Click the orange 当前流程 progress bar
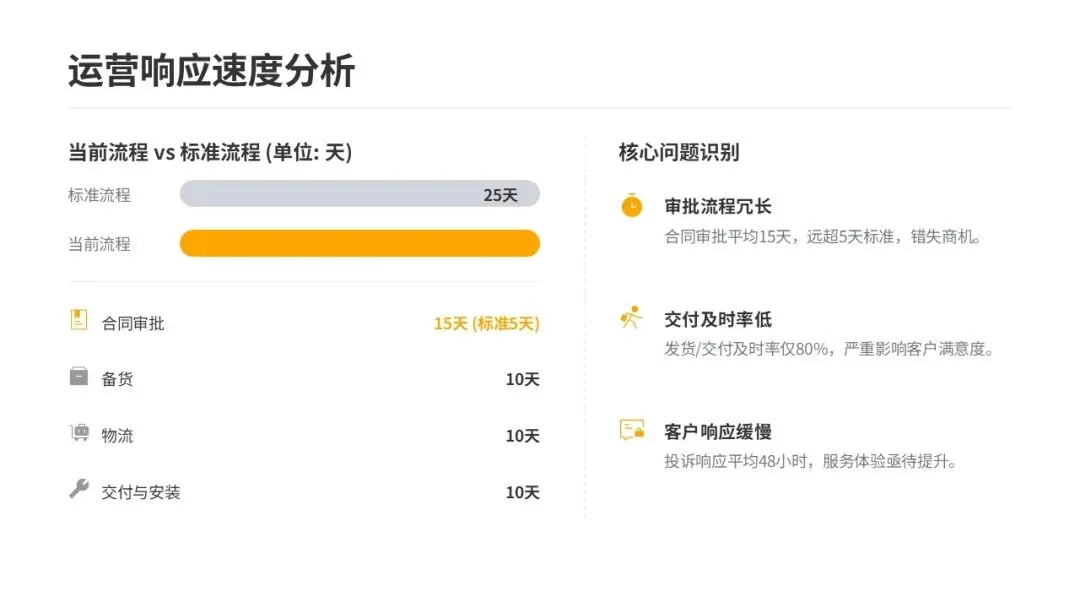The width and height of the screenshot is (1080, 608). coord(359,243)
